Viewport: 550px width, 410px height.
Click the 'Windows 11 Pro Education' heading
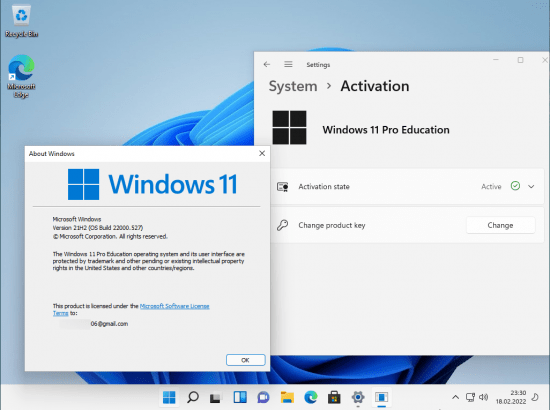click(386, 130)
